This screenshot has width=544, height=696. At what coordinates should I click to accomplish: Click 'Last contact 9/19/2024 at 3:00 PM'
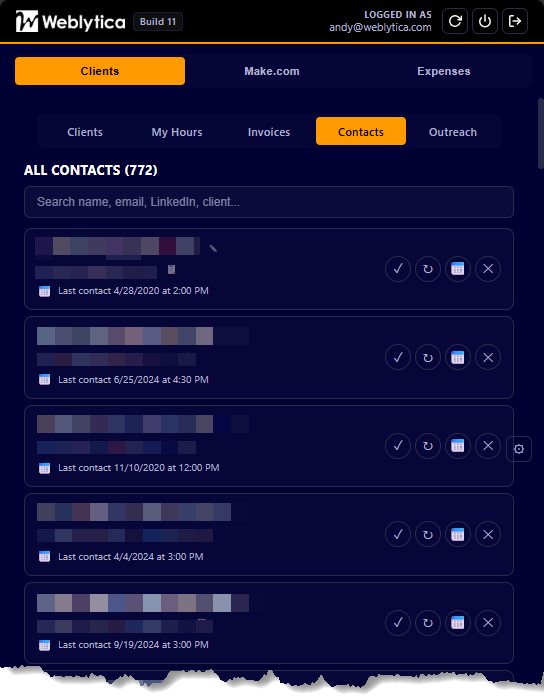click(x=133, y=645)
